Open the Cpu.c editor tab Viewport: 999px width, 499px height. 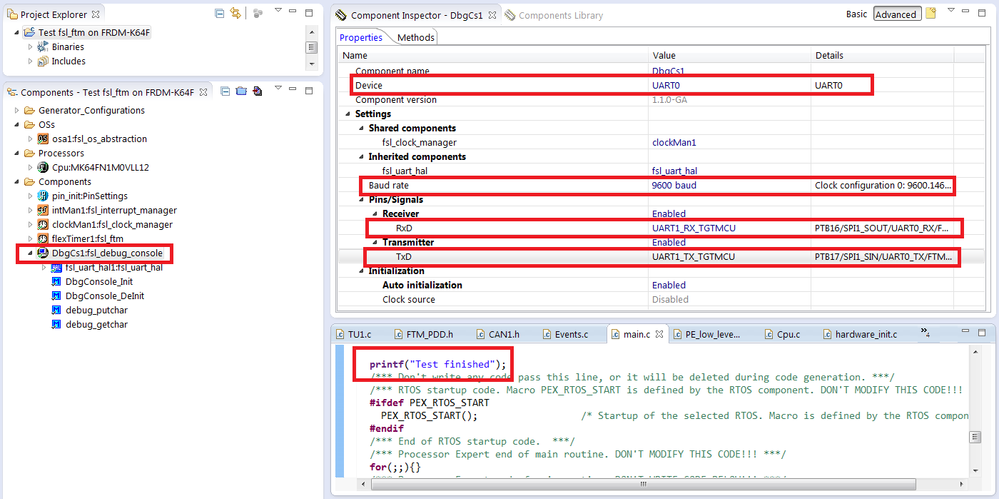tap(782, 333)
